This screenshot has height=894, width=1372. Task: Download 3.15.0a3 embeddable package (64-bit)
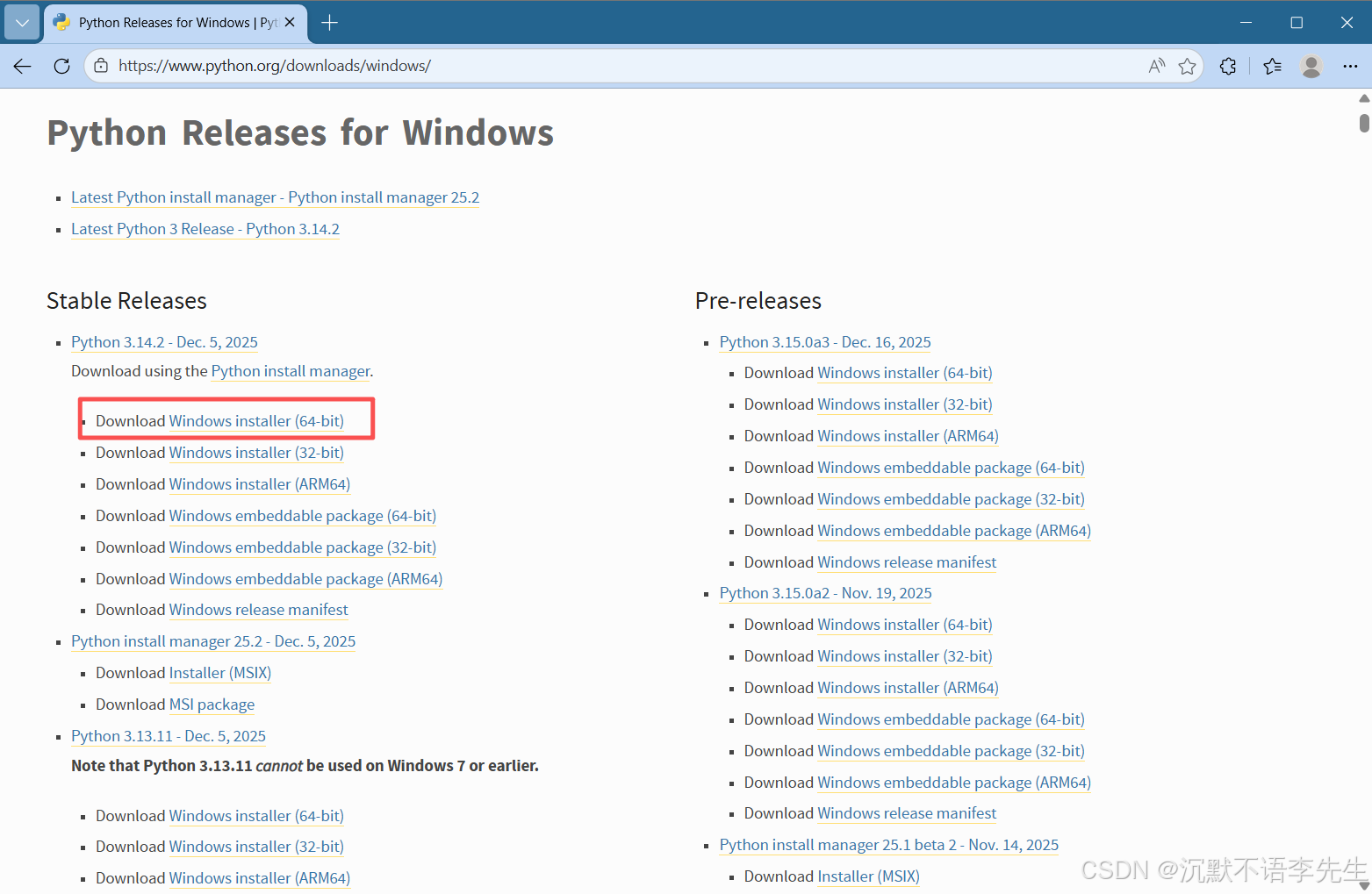pyautogui.click(x=951, y=468)
